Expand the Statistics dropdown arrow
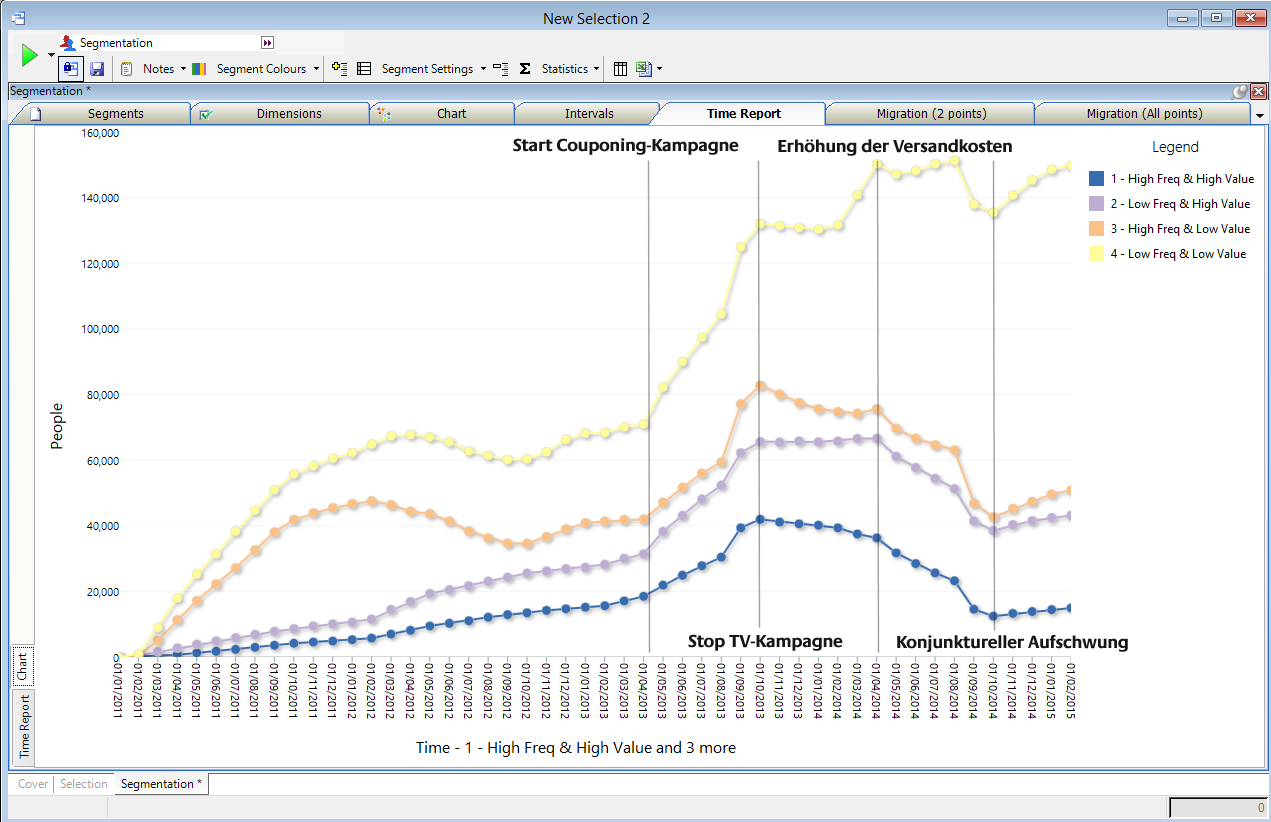This screenshot has height=822, width=1271. [x=597, y=69]
